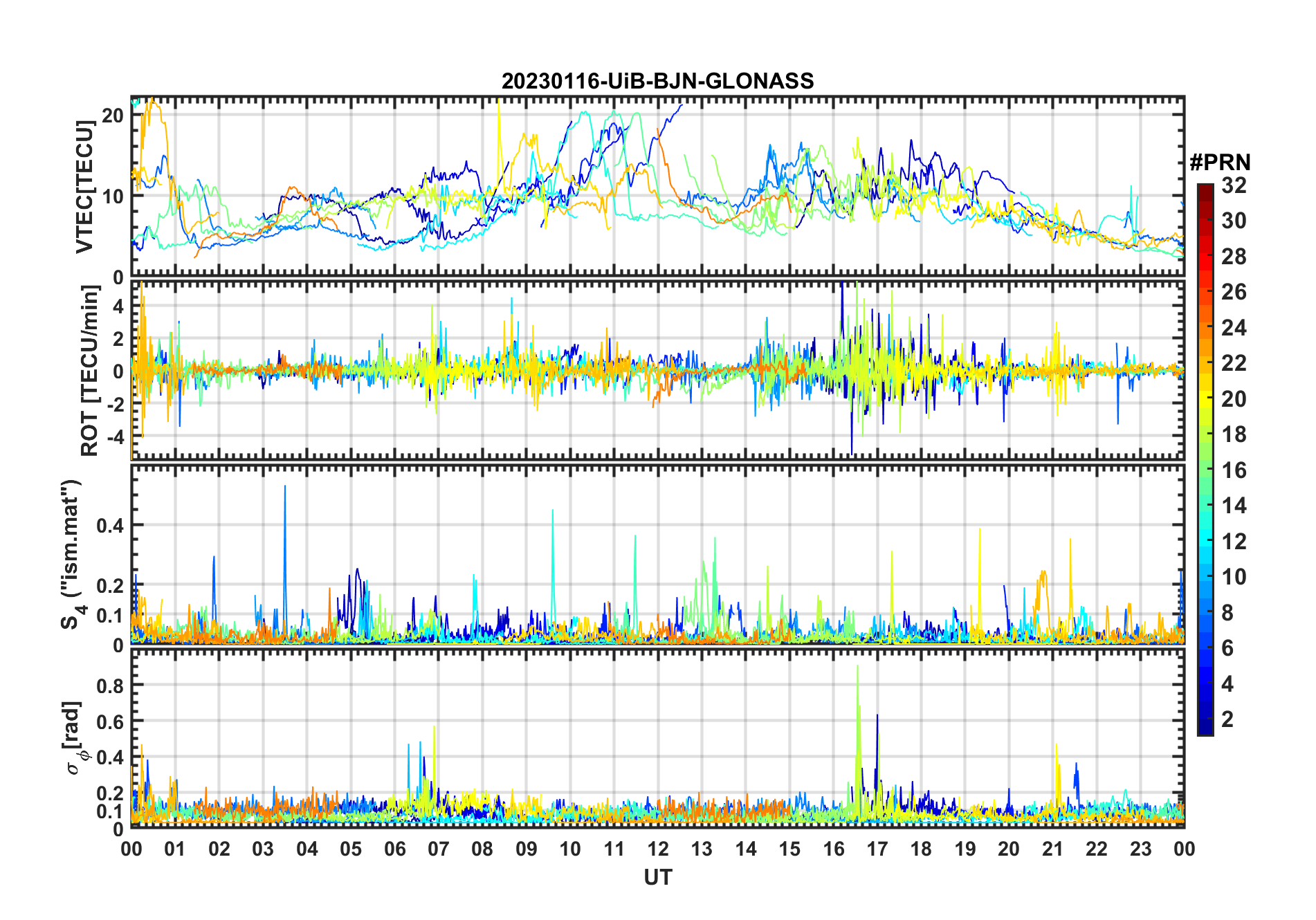Click the 20 tick on the VTEC axis
The width and height of the screenshot is (1316, 920).
tap(112, 116)
